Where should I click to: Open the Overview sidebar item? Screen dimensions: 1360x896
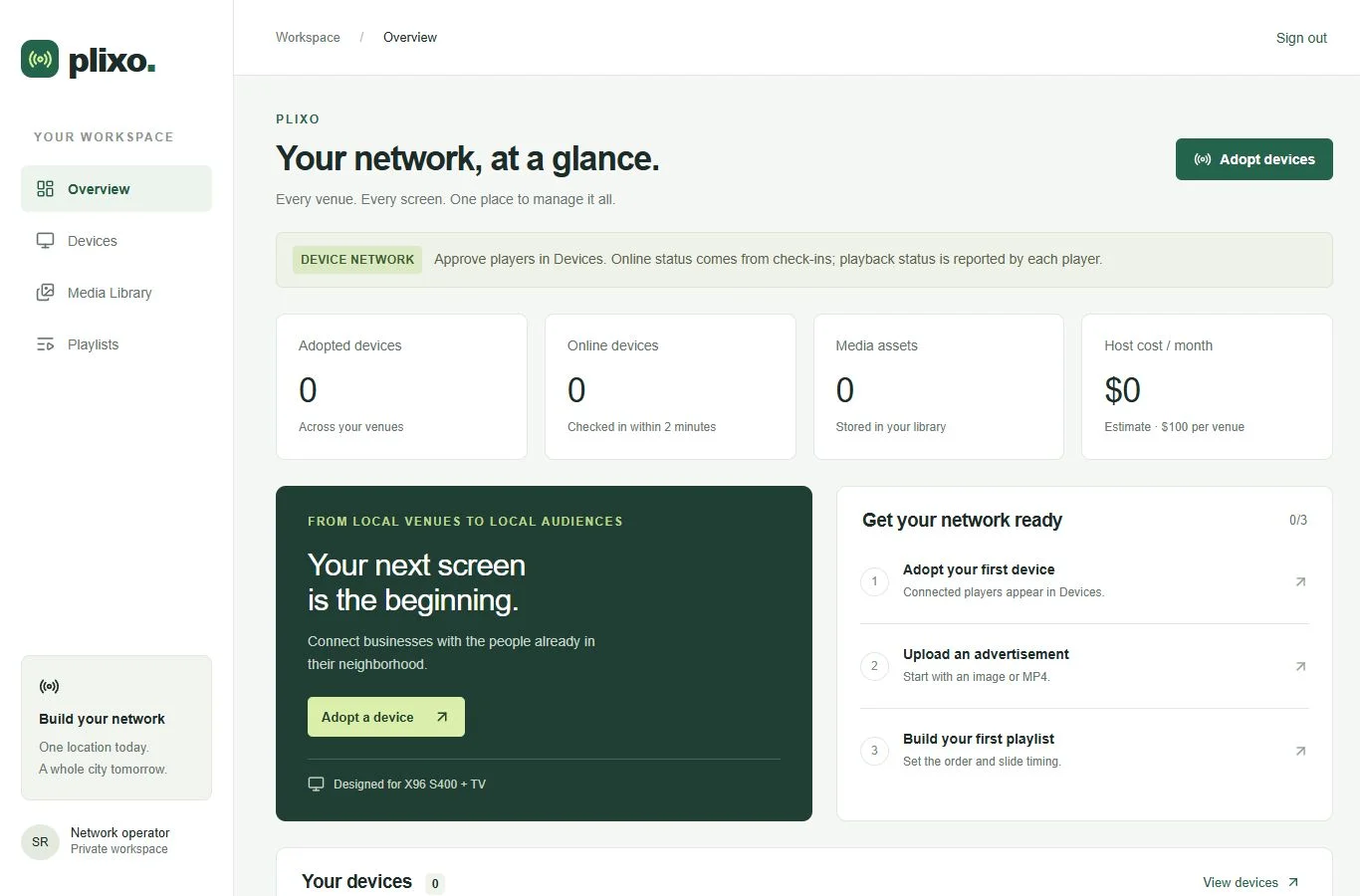(116, 189)
